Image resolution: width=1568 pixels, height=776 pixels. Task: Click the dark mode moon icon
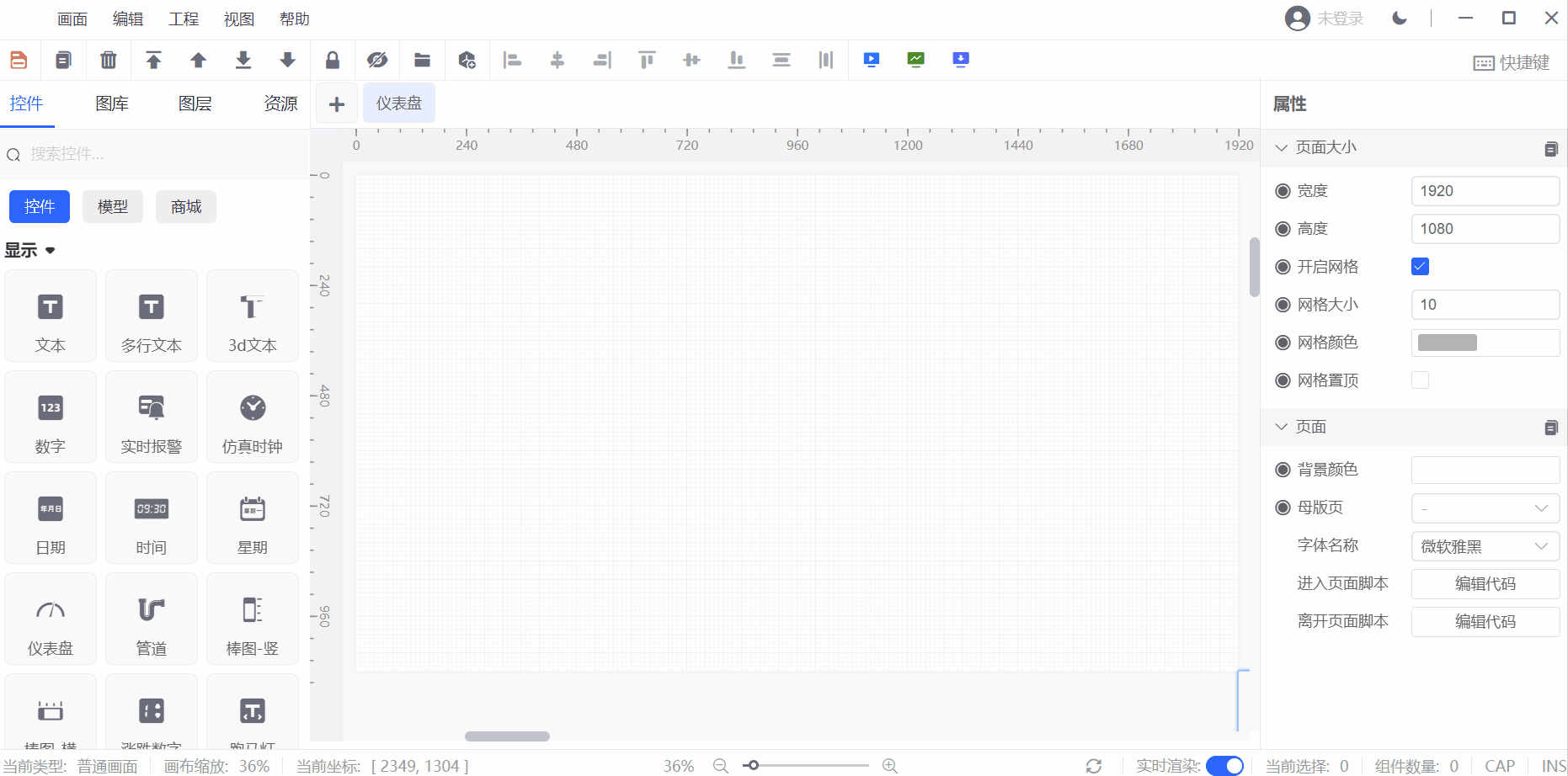(1400, 19)
